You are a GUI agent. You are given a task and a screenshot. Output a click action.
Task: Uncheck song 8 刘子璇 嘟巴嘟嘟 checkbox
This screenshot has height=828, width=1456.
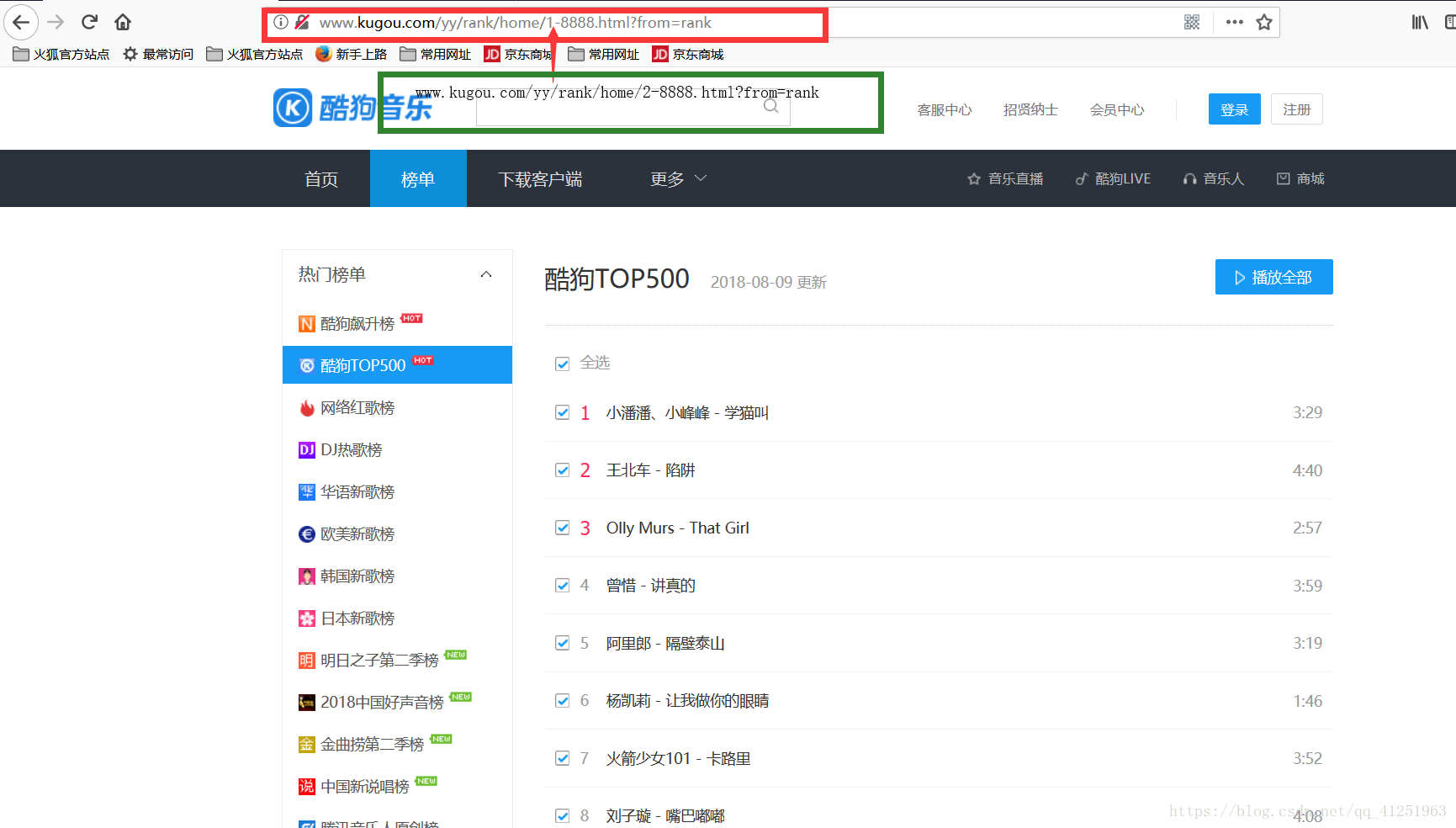563,816
